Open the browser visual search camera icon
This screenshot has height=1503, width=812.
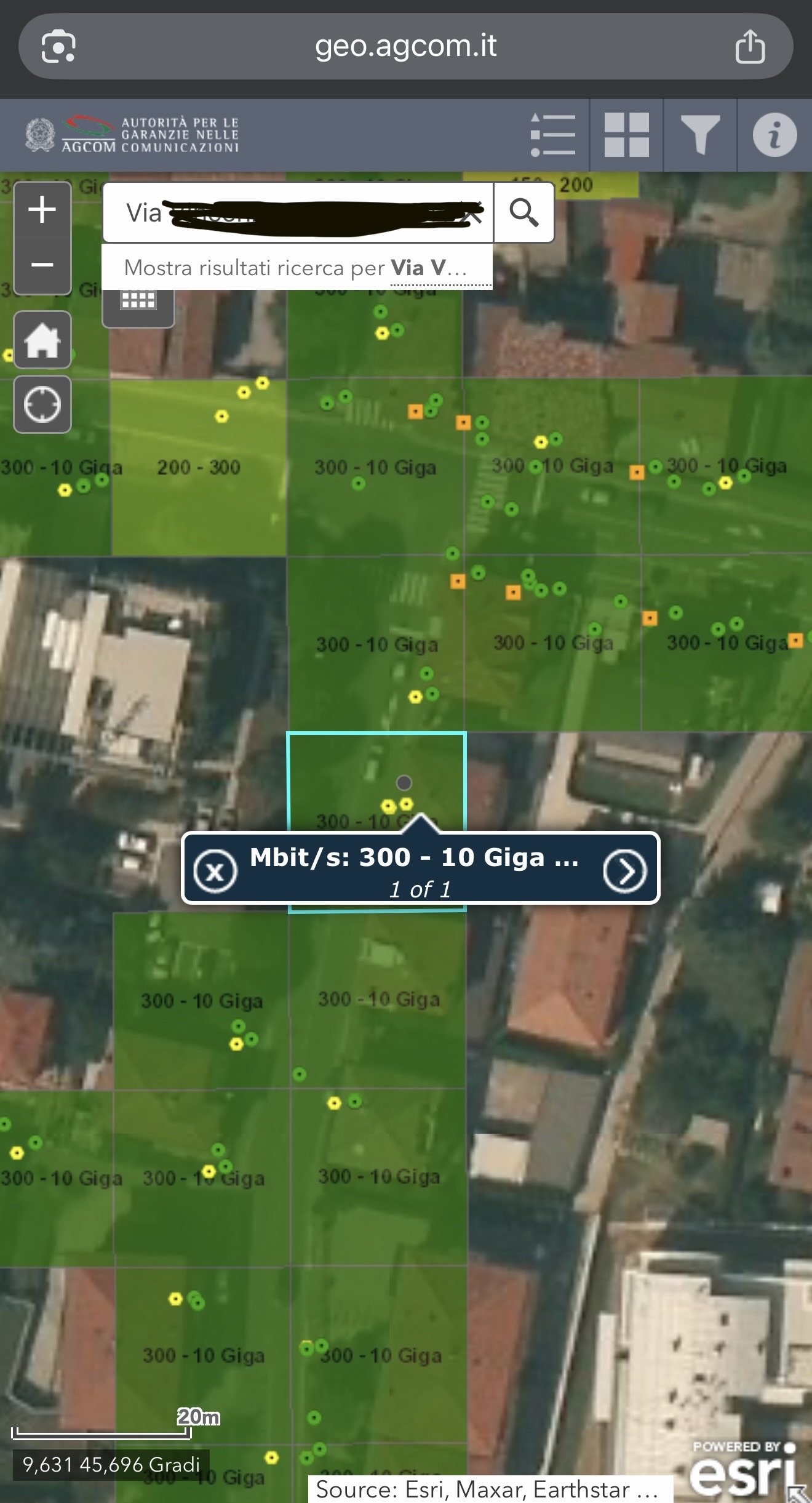(x=58, y=47)
